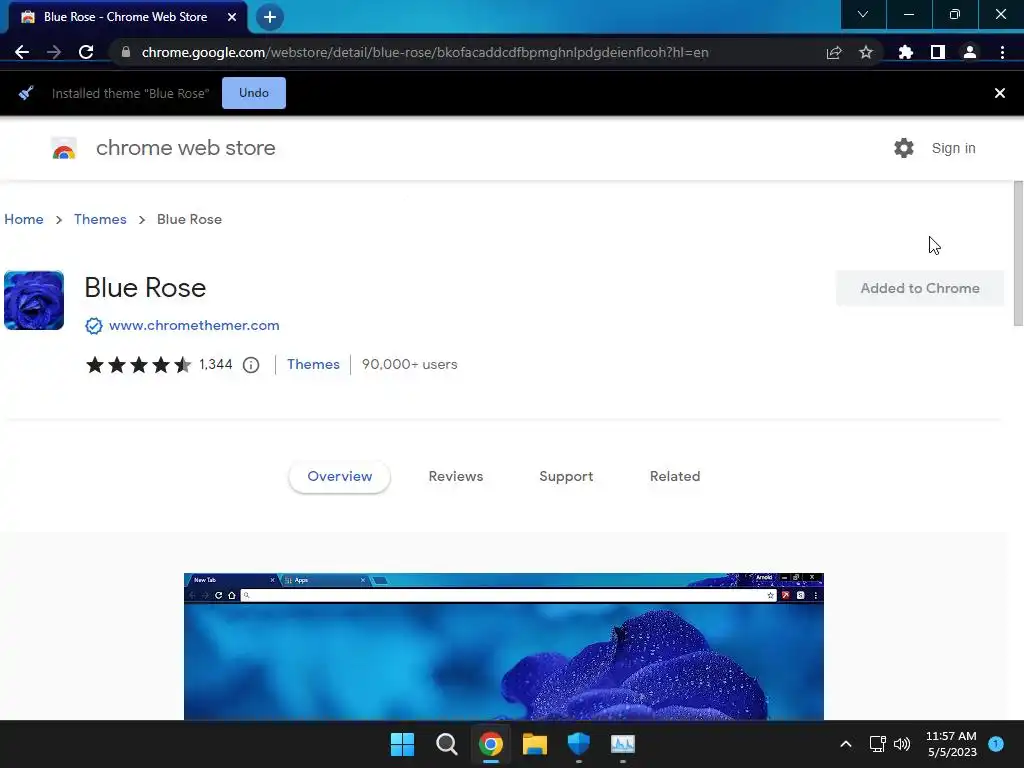Switch to the Related tab

pyautogui.click(x=675, y=477)
